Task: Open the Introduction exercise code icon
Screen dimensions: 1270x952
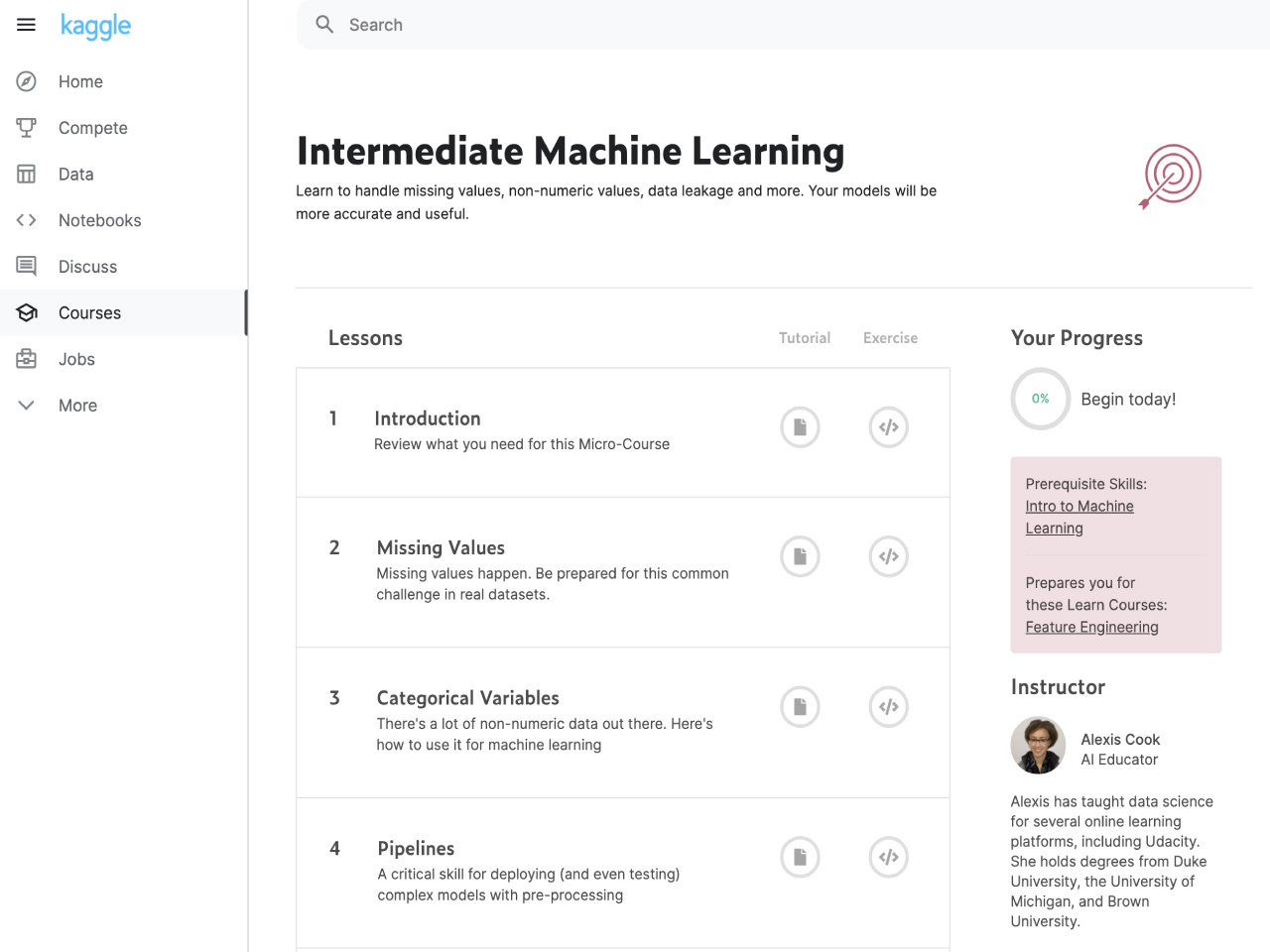Action: tap(889, 427)
